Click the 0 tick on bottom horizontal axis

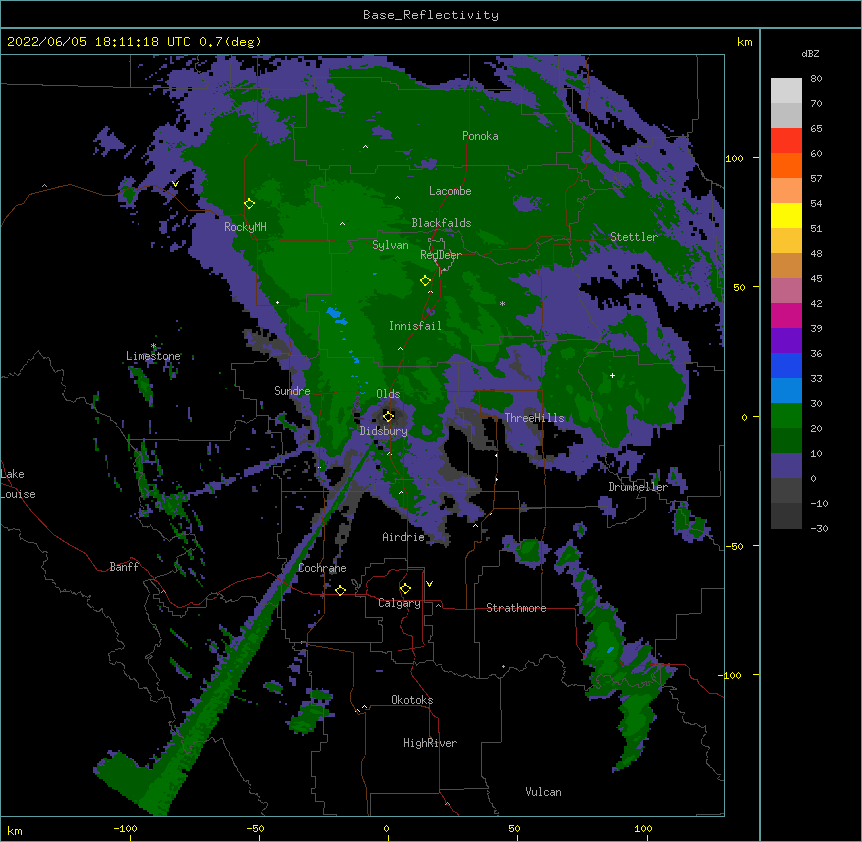[x=386, y=828]
